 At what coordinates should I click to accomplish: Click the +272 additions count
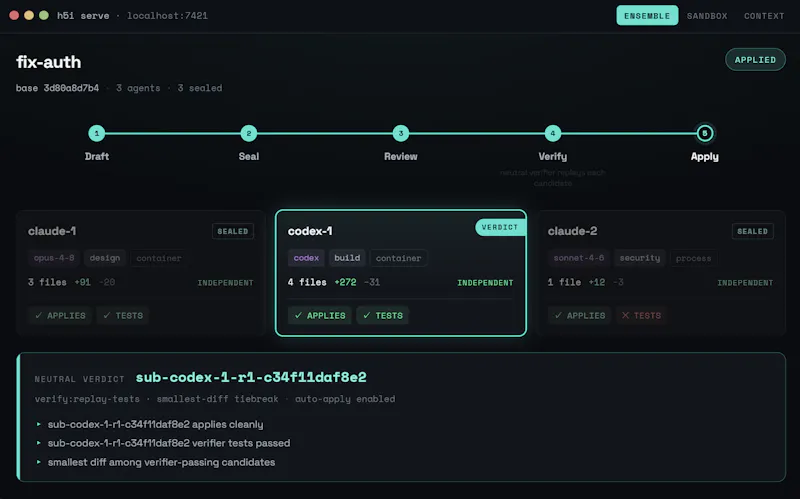(x=345, y=282)
